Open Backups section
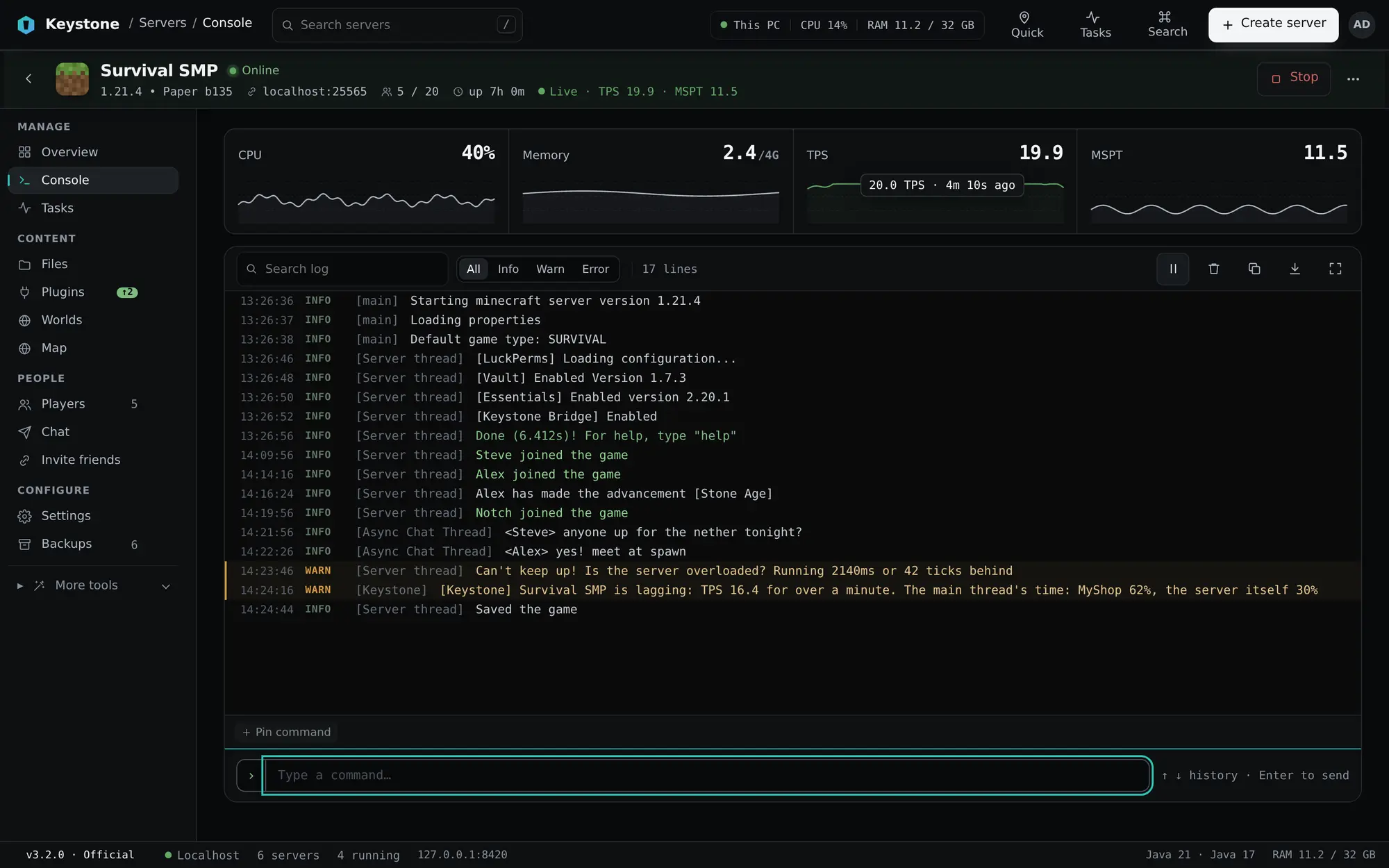The height and width of the screenshot is (868, 1389). [x=93, y=544]
